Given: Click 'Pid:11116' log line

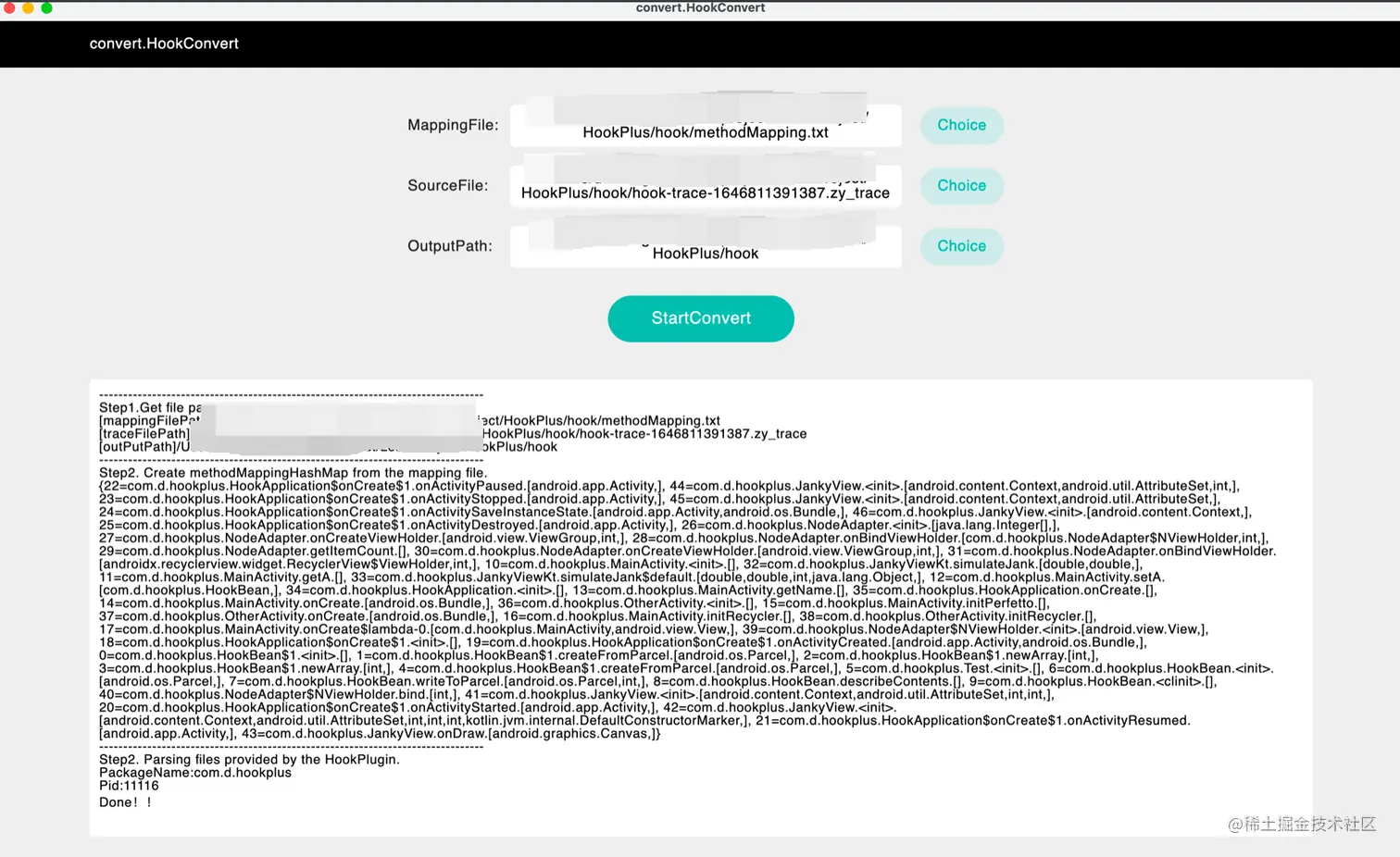Looking at the screenshot, I should (x=129, y=785).
